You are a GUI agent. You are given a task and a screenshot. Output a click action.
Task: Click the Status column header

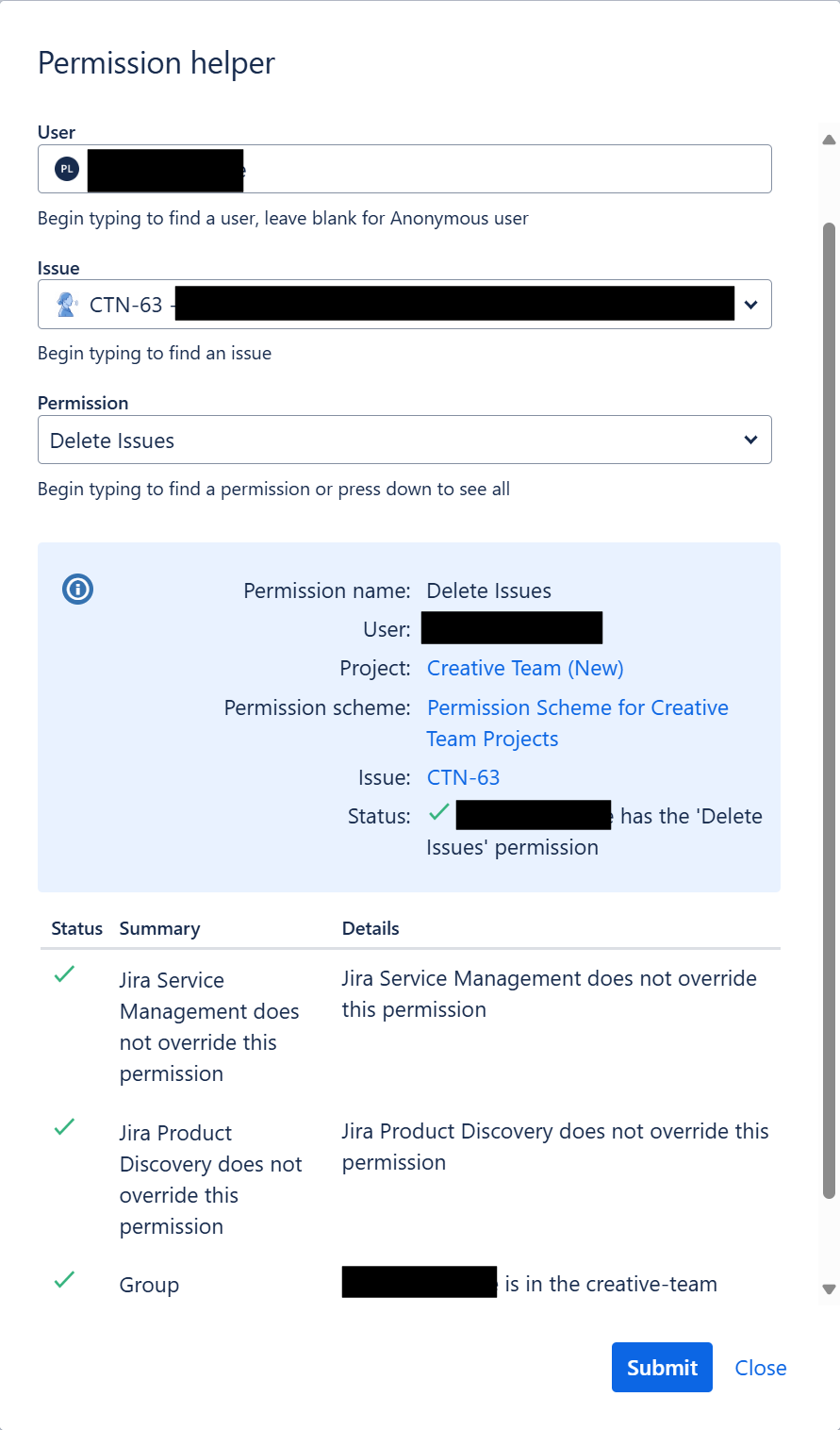pyautogui.click(x=76, y=928)
